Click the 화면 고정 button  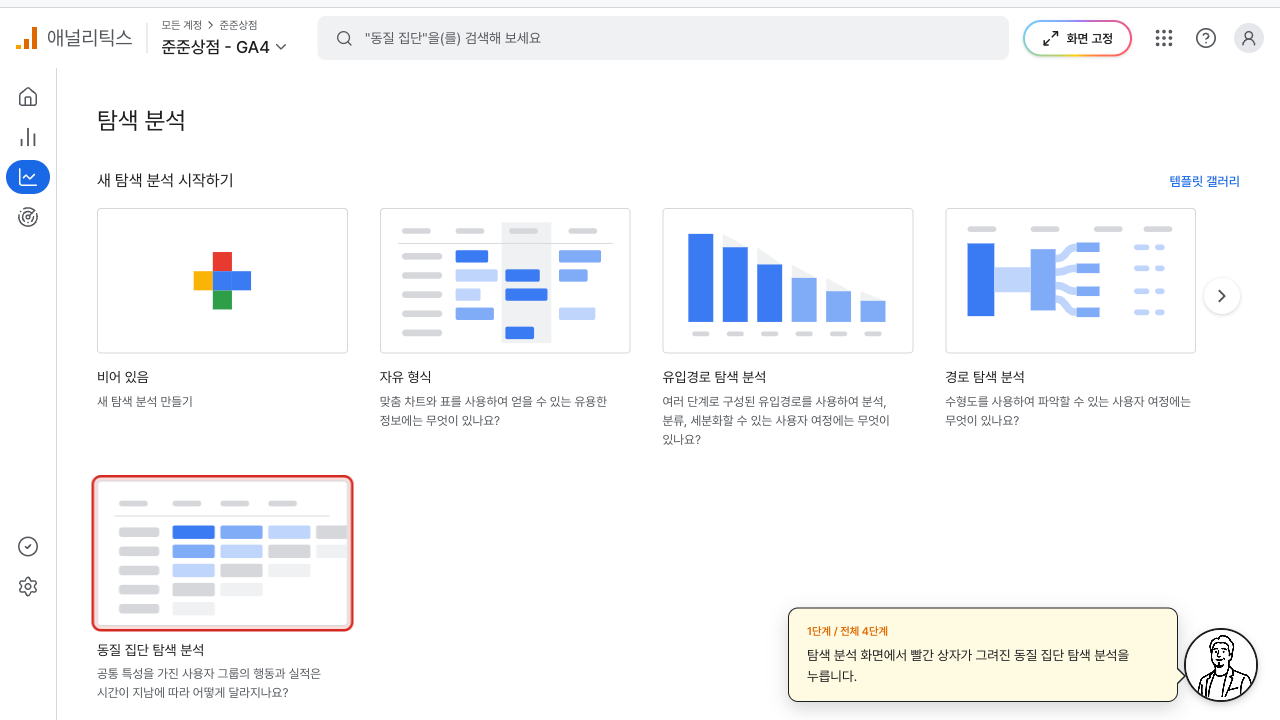[x=1077, y=38]
